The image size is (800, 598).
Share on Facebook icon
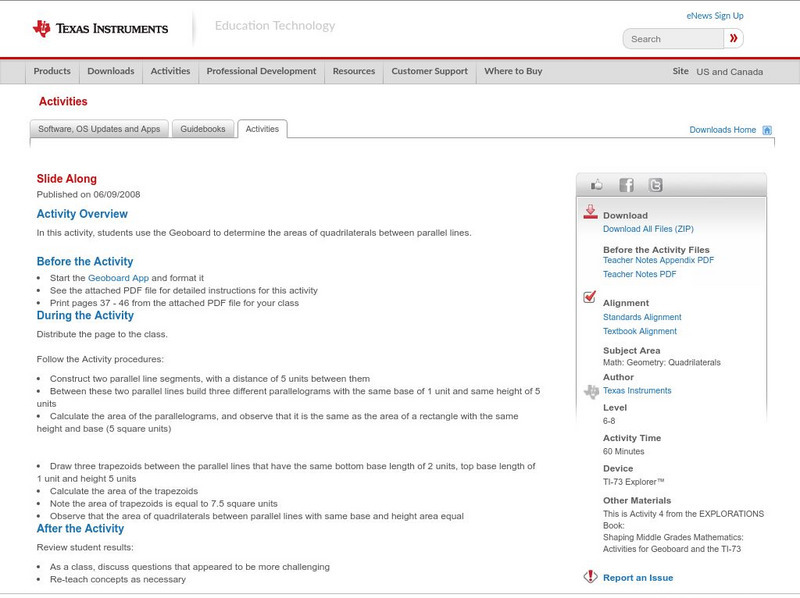(x=626, y=185)
